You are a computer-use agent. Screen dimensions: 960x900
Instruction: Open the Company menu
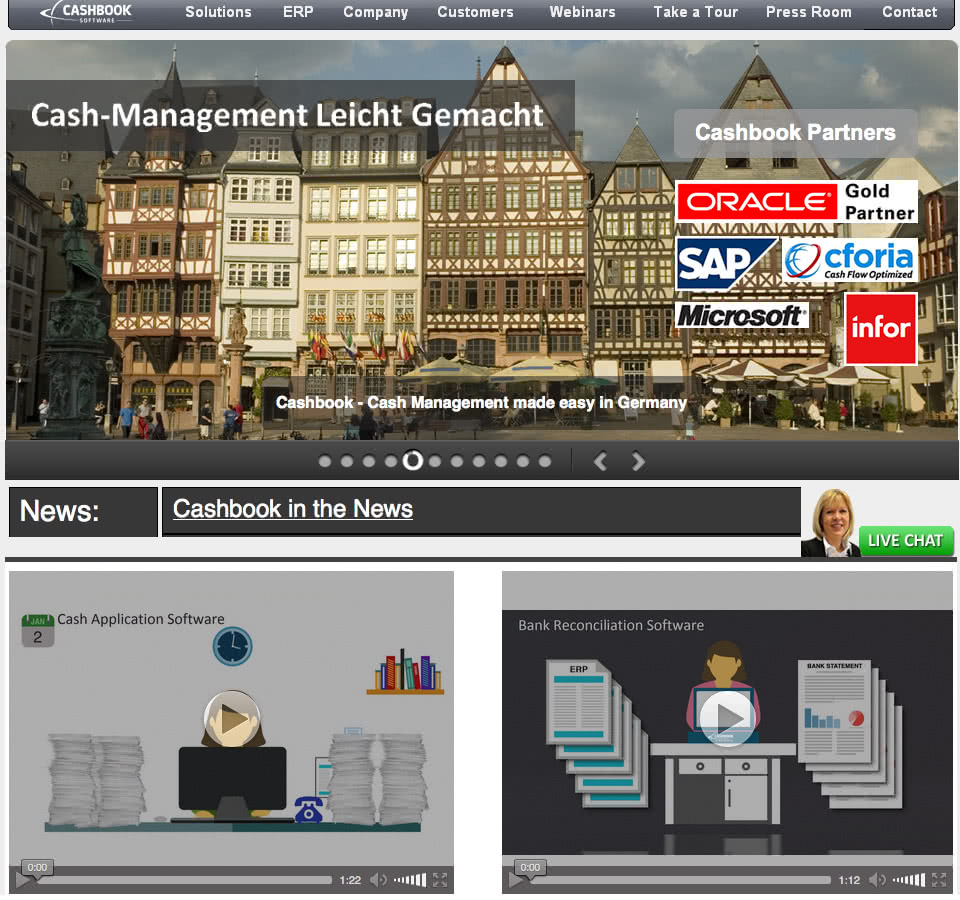[375, 12]
